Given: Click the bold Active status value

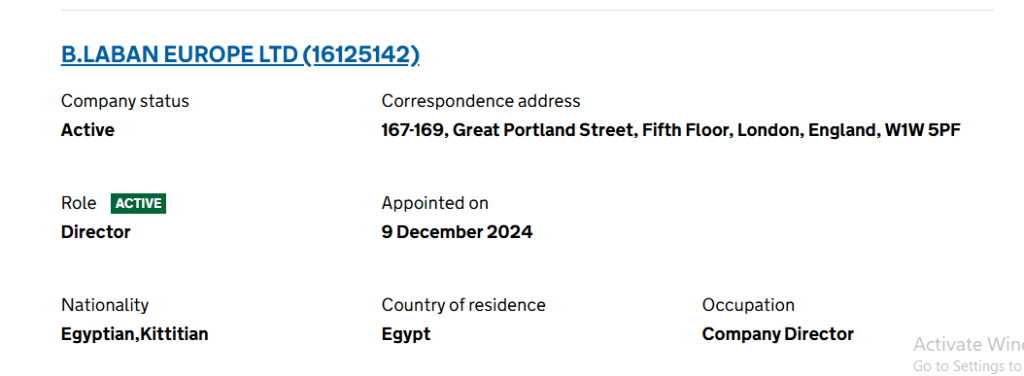Looking at the screenshot, I should point(88,130).
